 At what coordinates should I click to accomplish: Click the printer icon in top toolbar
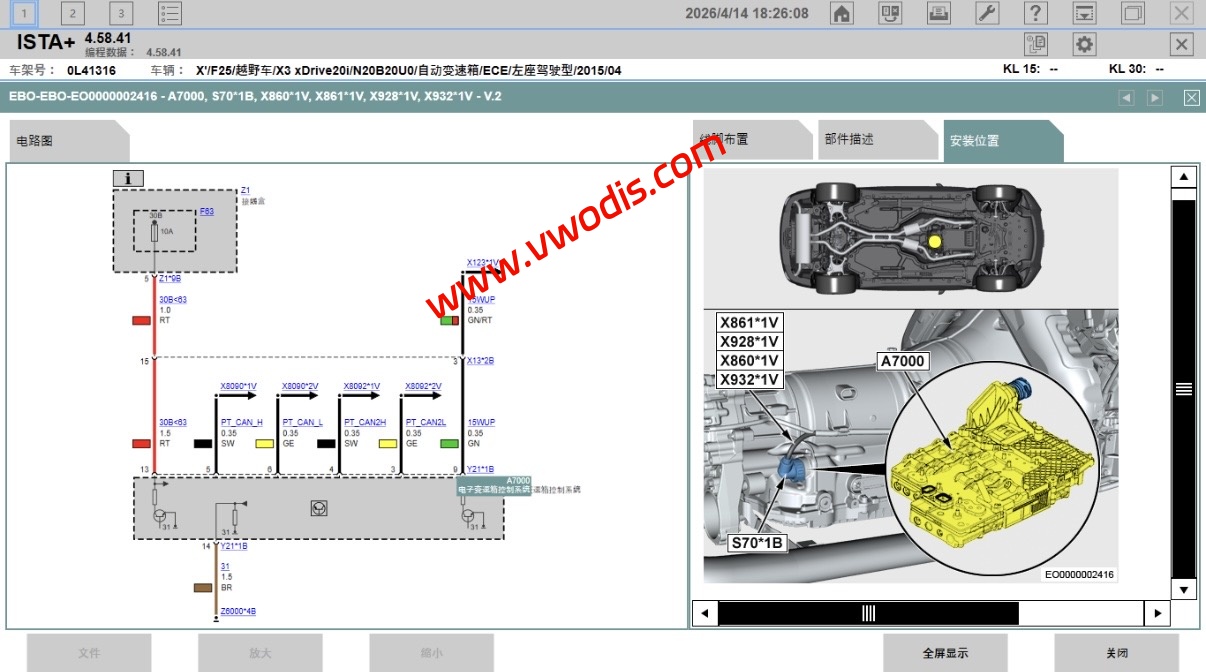click(939, 13)
